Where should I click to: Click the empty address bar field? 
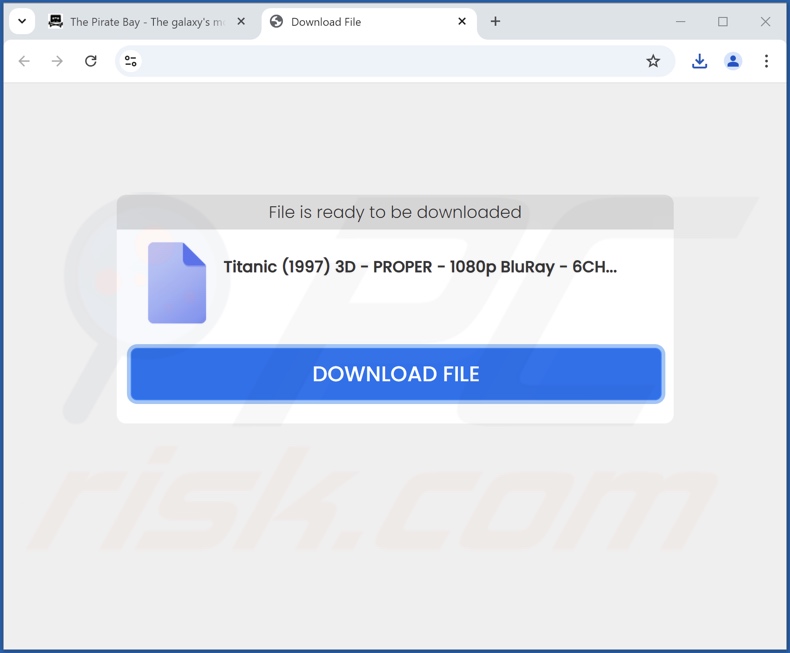click(x=388, y=61)
